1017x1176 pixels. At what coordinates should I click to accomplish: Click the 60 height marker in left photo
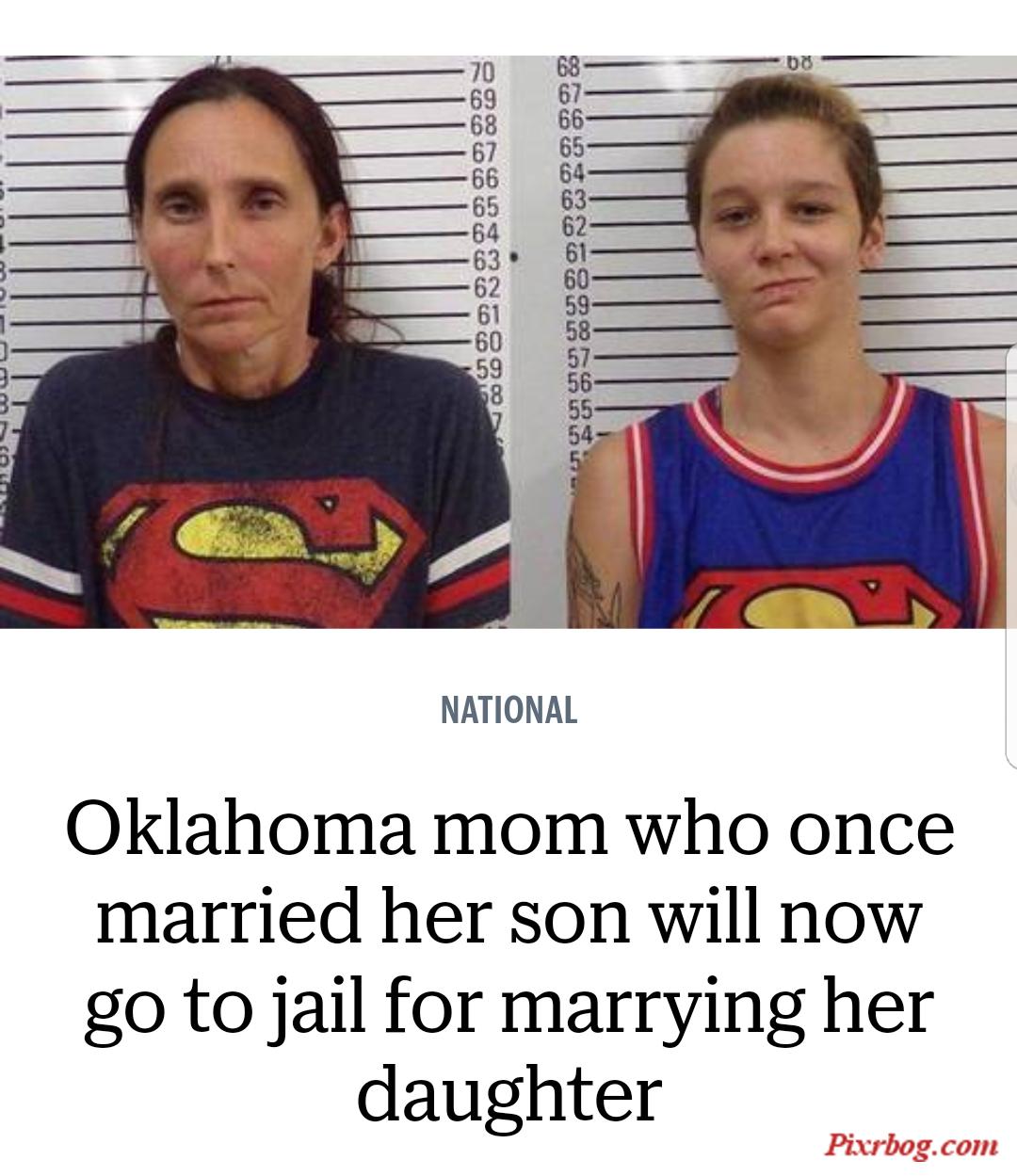pyautogui.click(x=487, y=340)
